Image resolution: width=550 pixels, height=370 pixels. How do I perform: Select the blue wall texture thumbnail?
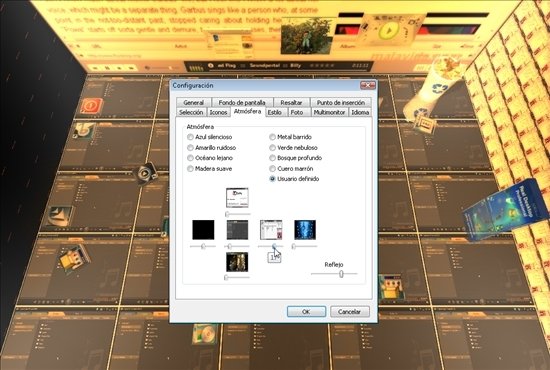305,230
